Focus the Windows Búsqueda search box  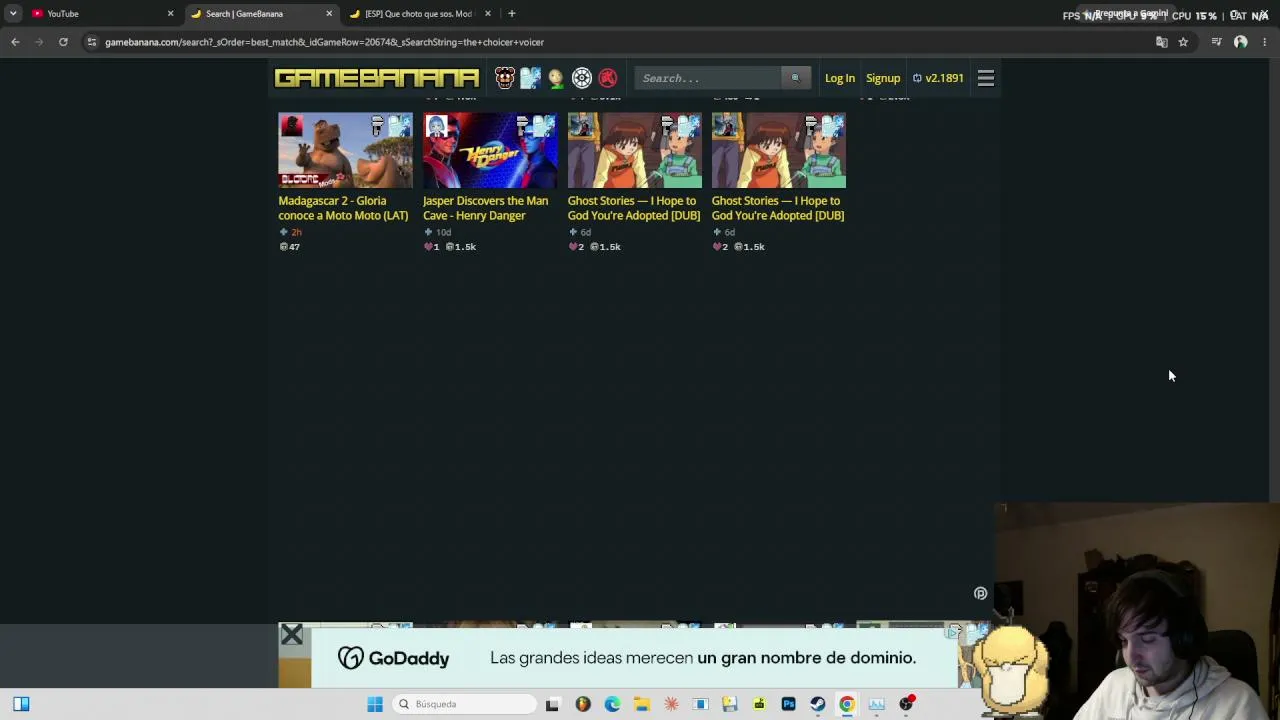(x=464, y=704)
